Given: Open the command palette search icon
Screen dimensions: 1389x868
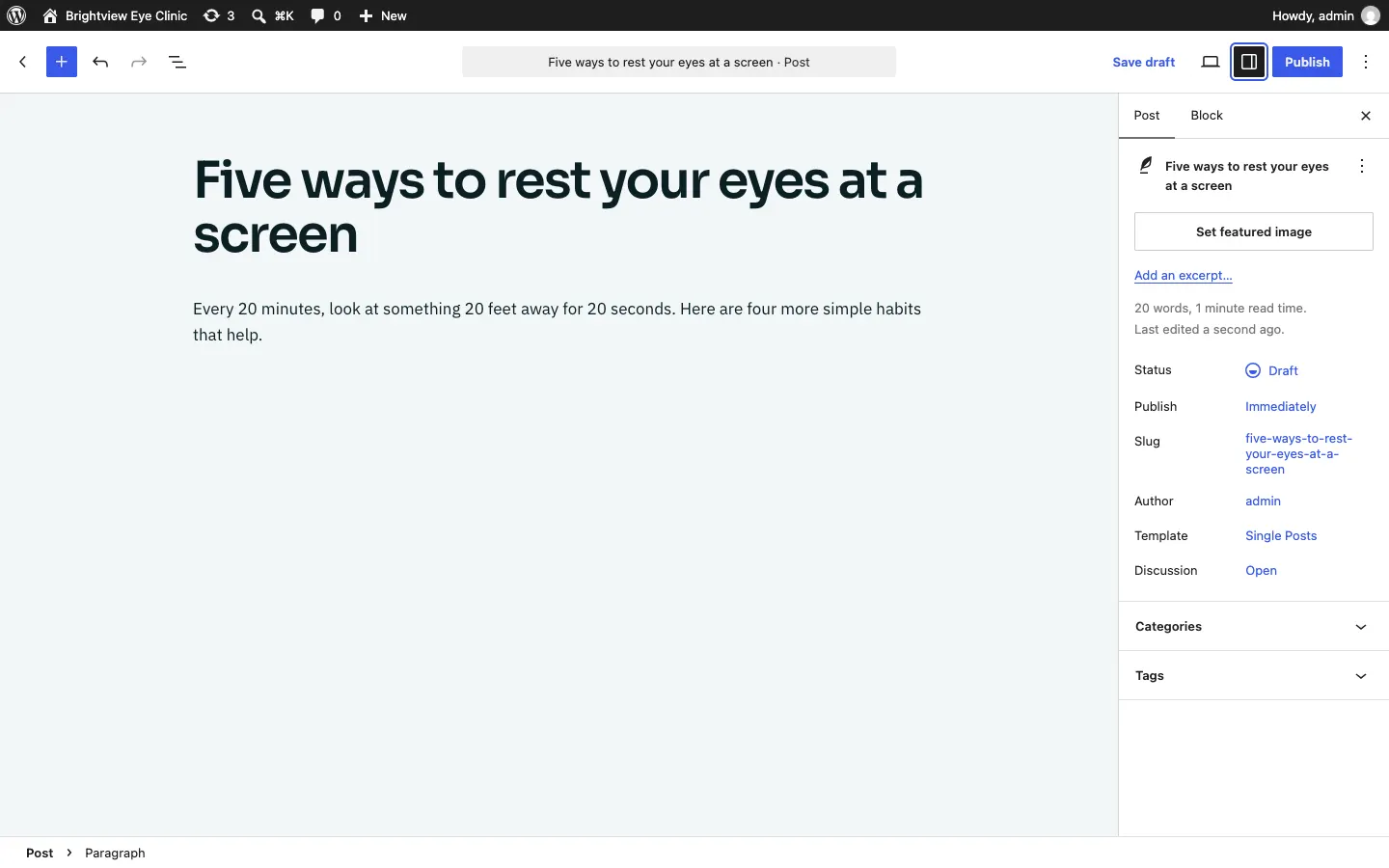Looking at the screenshot, I should point(259,15).
